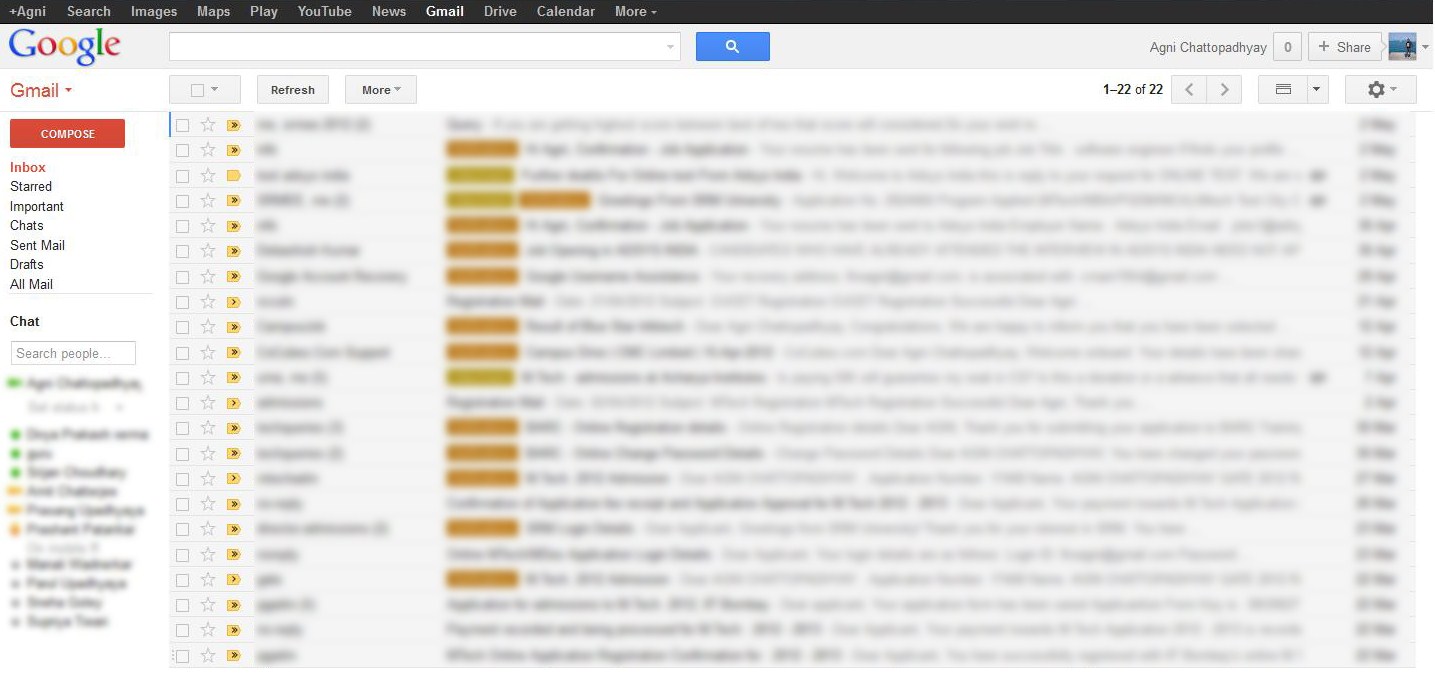Check the select-all checkbox in the toolbar
This screenshot has height=675, width=1435.
pyautogui.click(x=197, y=89)
